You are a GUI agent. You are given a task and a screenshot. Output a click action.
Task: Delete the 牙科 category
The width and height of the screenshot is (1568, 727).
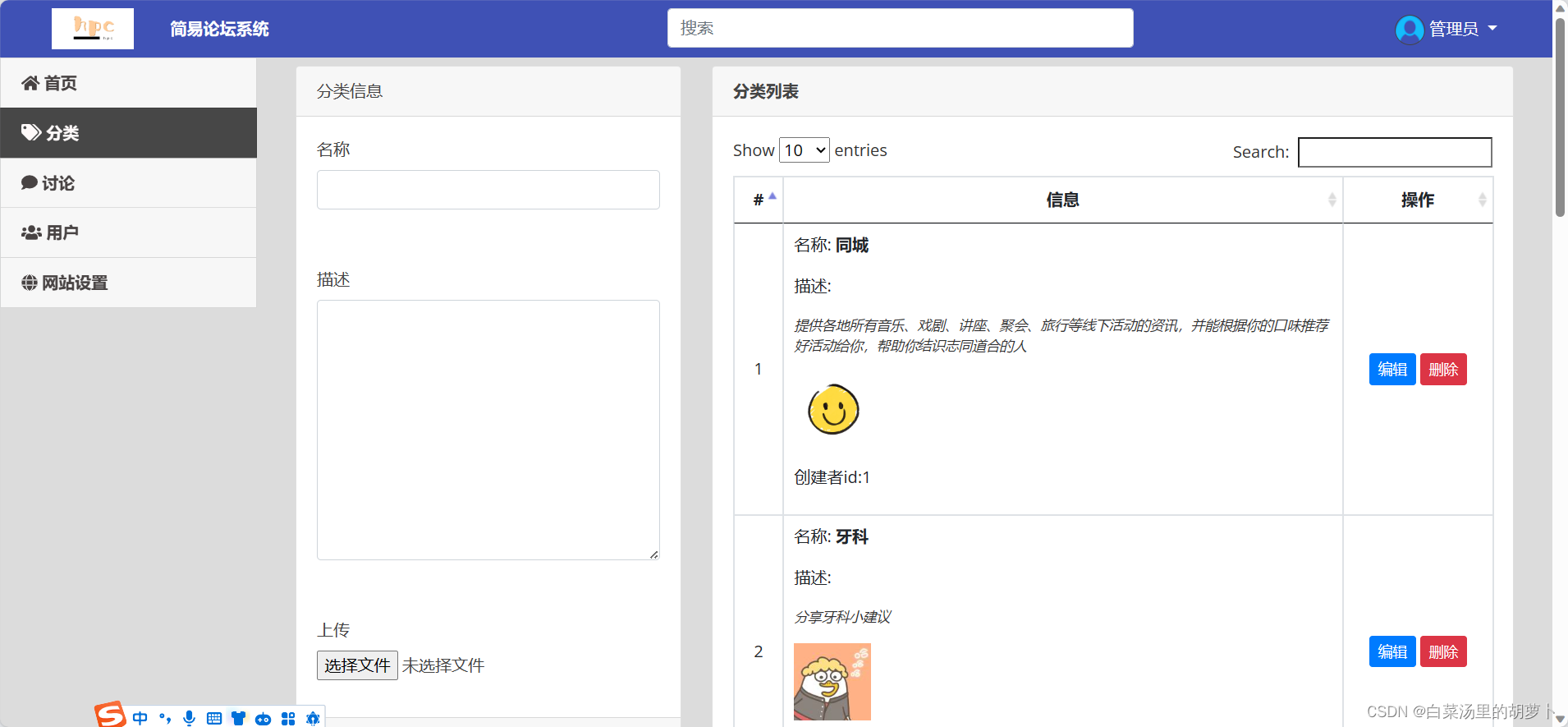tap(1443, 651)
